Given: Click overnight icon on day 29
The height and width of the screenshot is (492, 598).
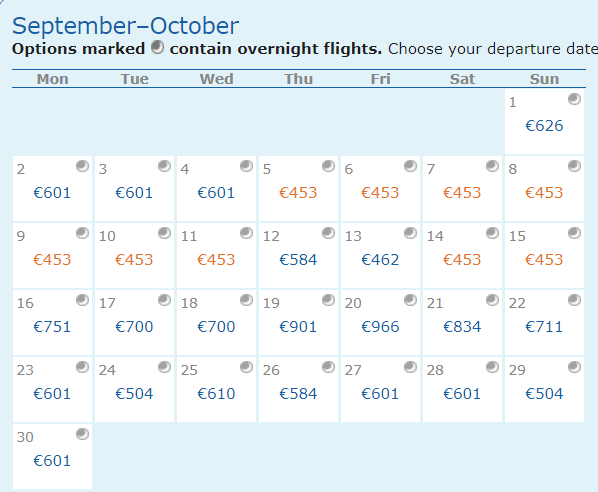Looking at the screenshot, I should click(x=574, y=367).
